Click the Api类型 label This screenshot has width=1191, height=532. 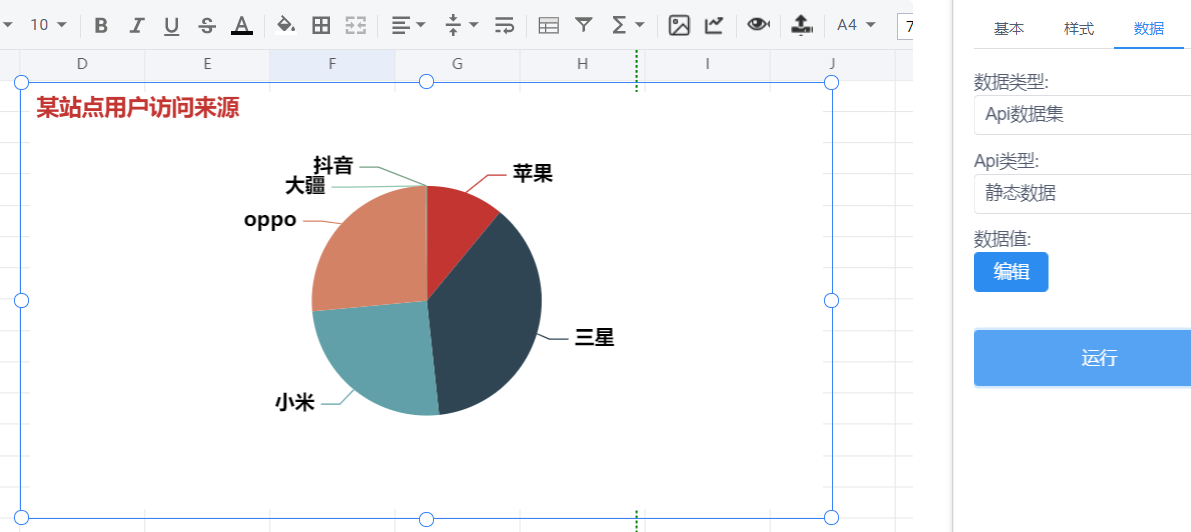[1006, 161]
